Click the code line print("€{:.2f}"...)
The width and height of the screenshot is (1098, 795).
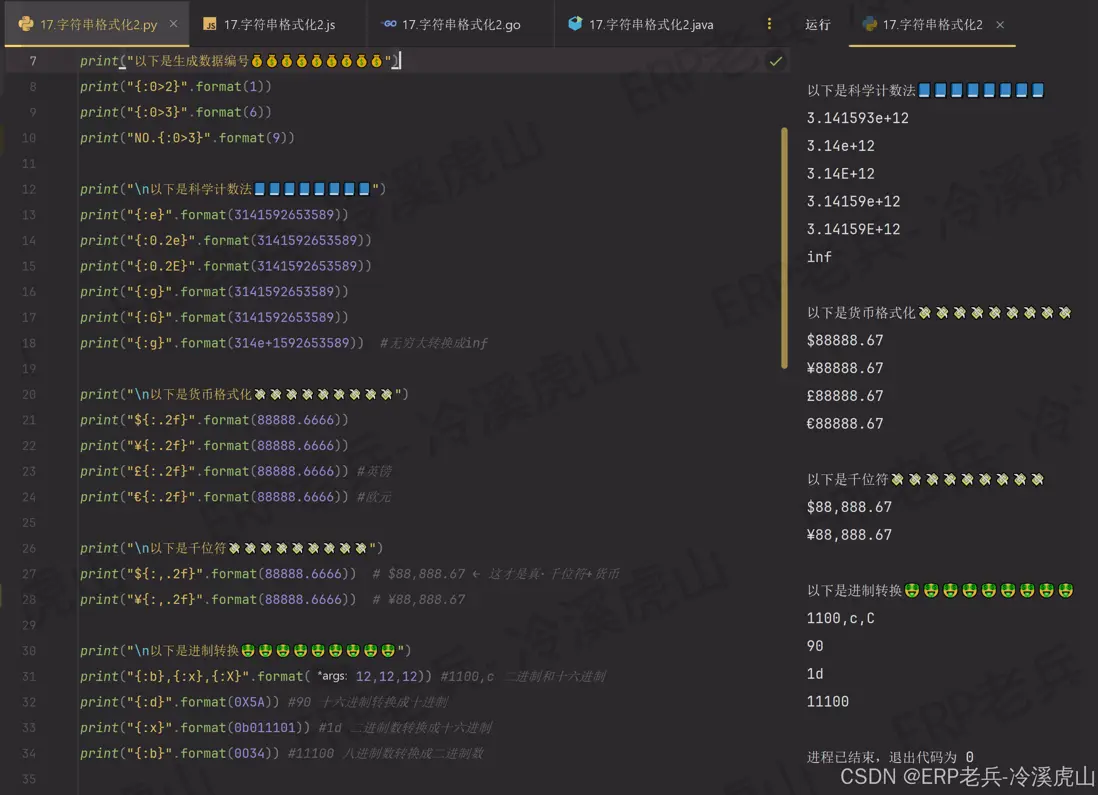pyautogui.click(x=214, y=497)
